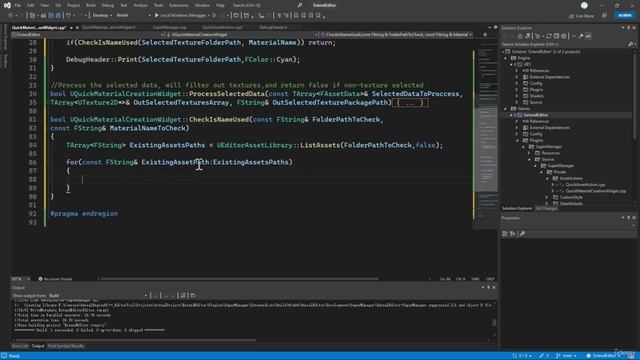Open the Edit menu

pos(31,5)
